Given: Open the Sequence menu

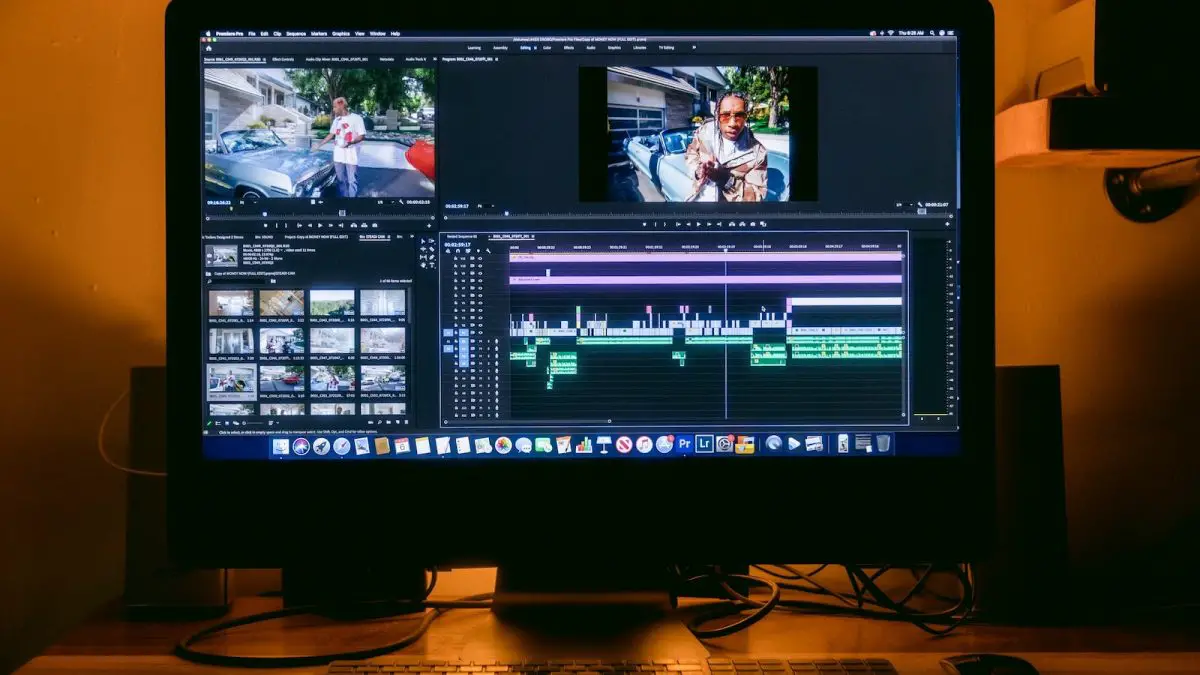Looking at the screenshot, I should point(296,34).
